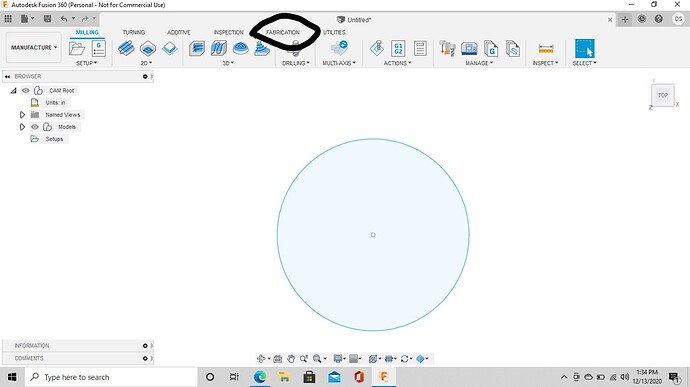The height and width of the screenshot is (387, 690).
Task: Open the Inspect dropdown menu
Action: [545, 63]
